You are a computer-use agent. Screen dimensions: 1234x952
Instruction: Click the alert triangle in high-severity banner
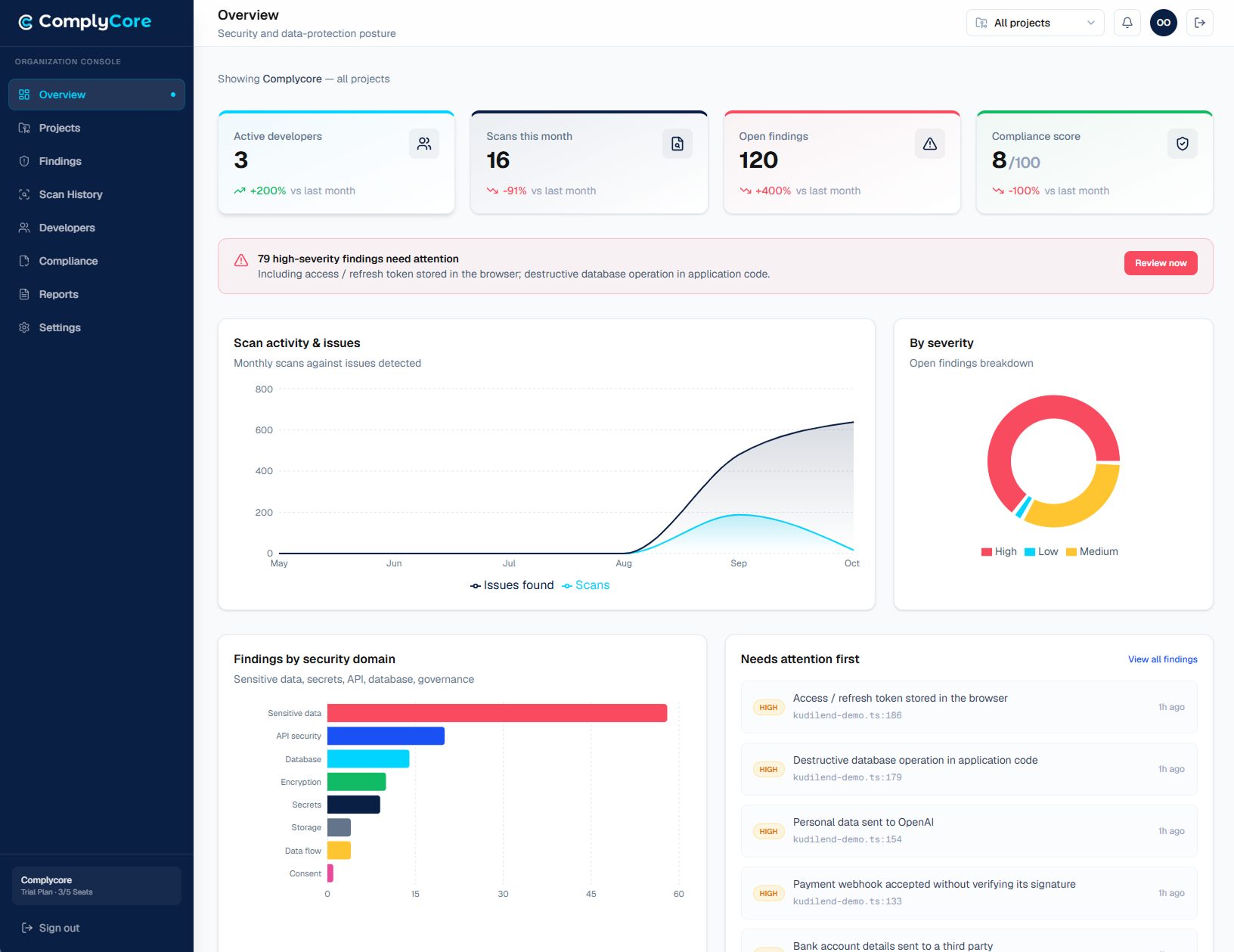tap(241, 260)
